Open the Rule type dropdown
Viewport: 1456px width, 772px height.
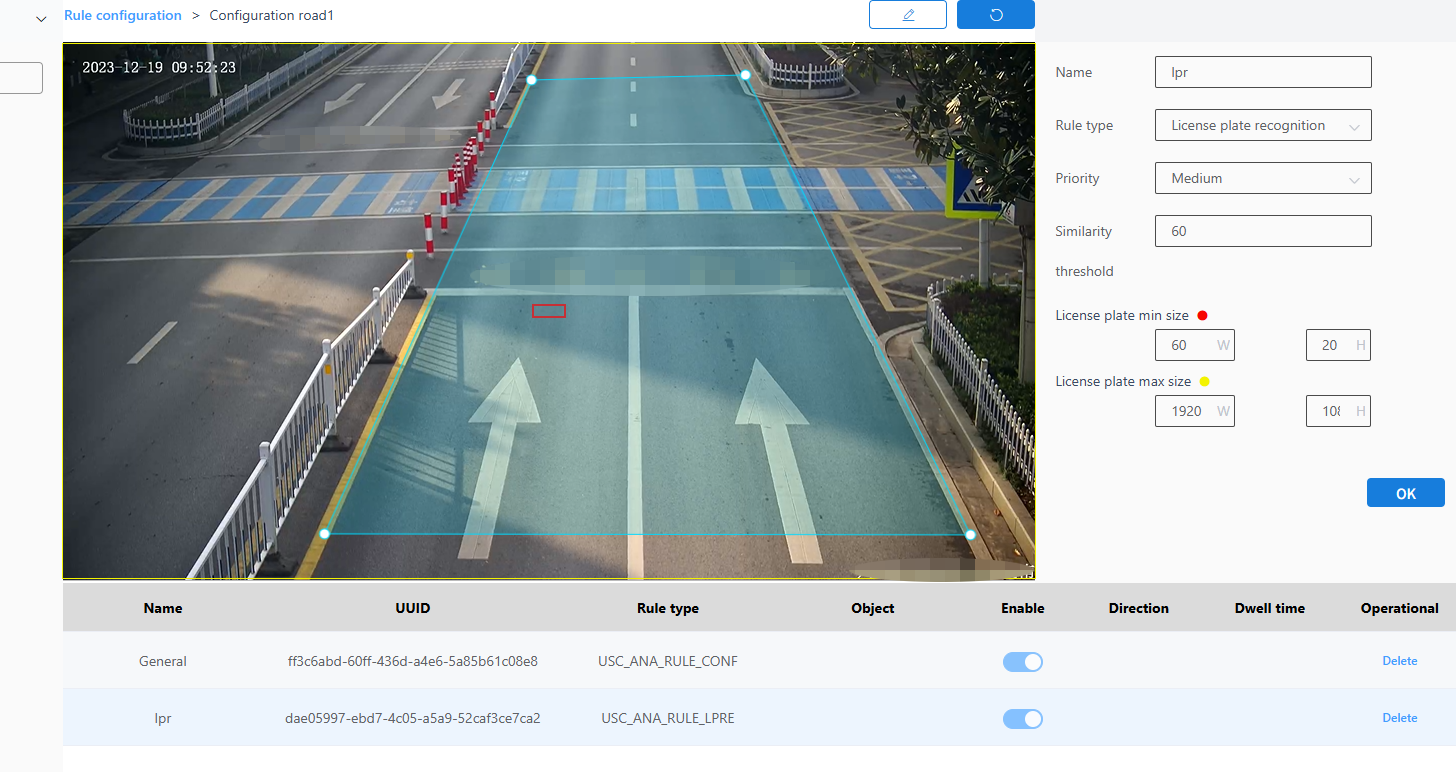pos(1262,125)
